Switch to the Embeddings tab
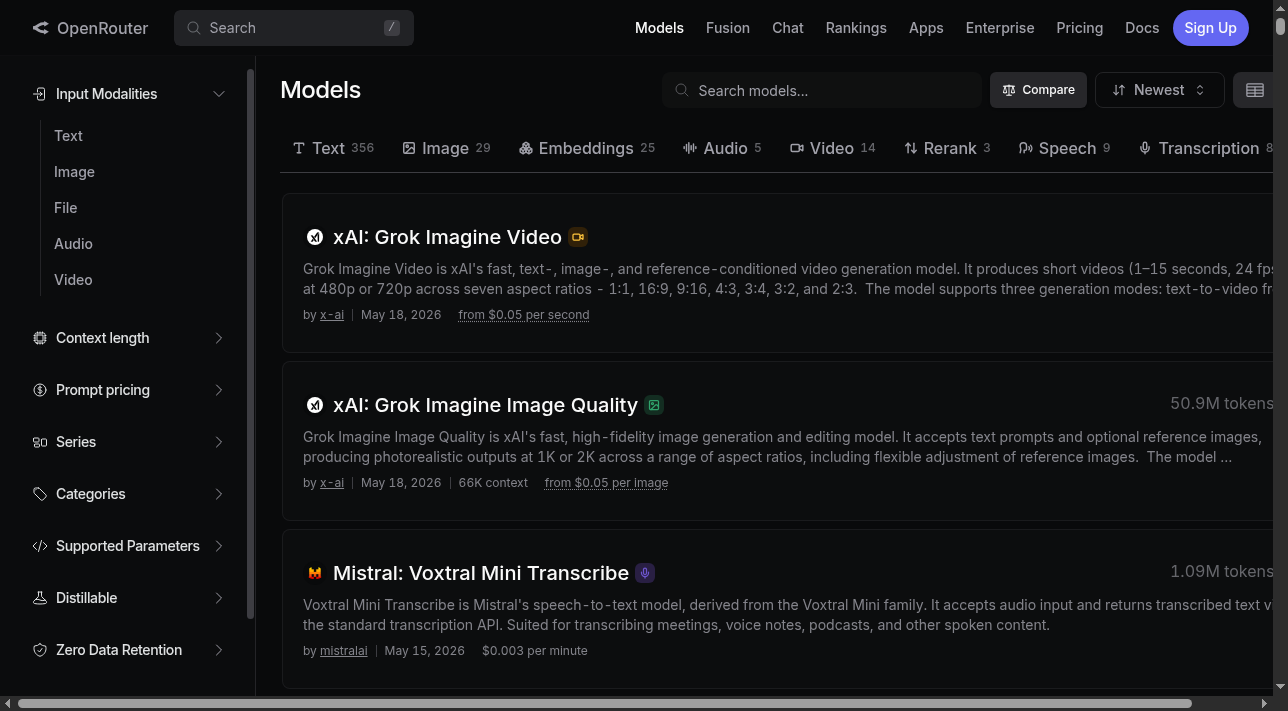The width and height of the screenshot is (1288, 711). click(x=587, y=148)
